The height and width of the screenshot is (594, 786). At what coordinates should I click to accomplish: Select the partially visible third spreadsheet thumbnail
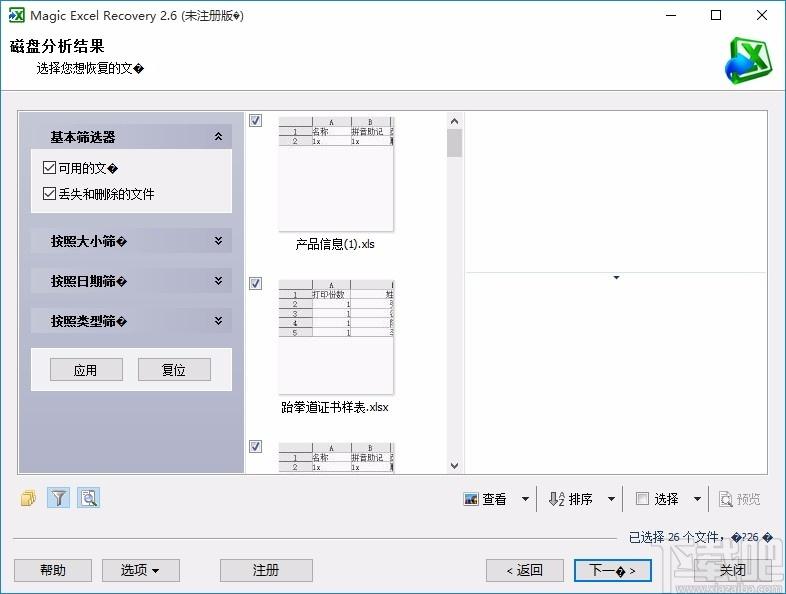click(336, 457)
